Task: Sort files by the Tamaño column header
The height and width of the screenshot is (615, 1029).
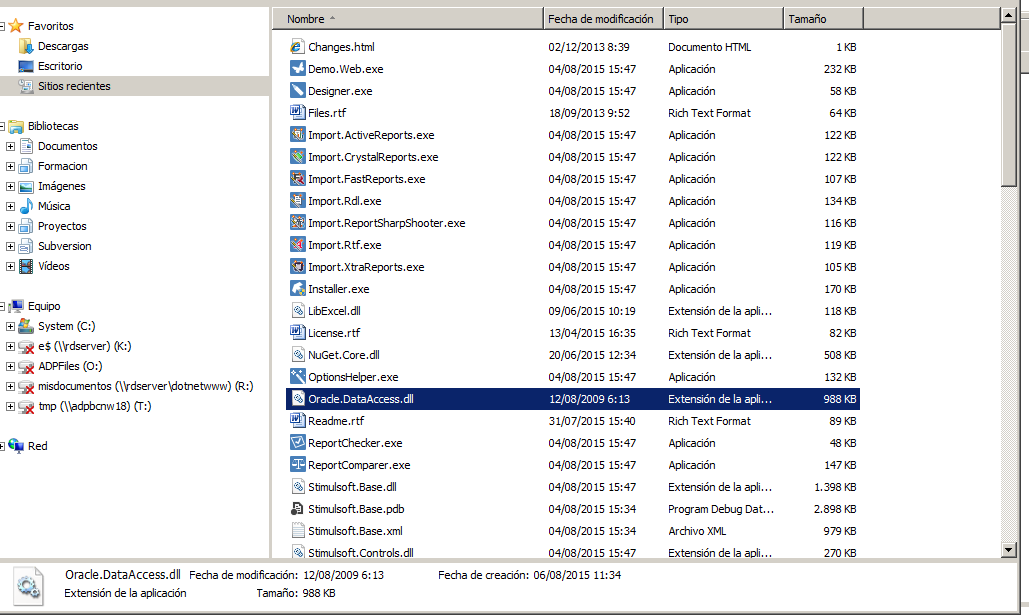Action: click(823, 19)
